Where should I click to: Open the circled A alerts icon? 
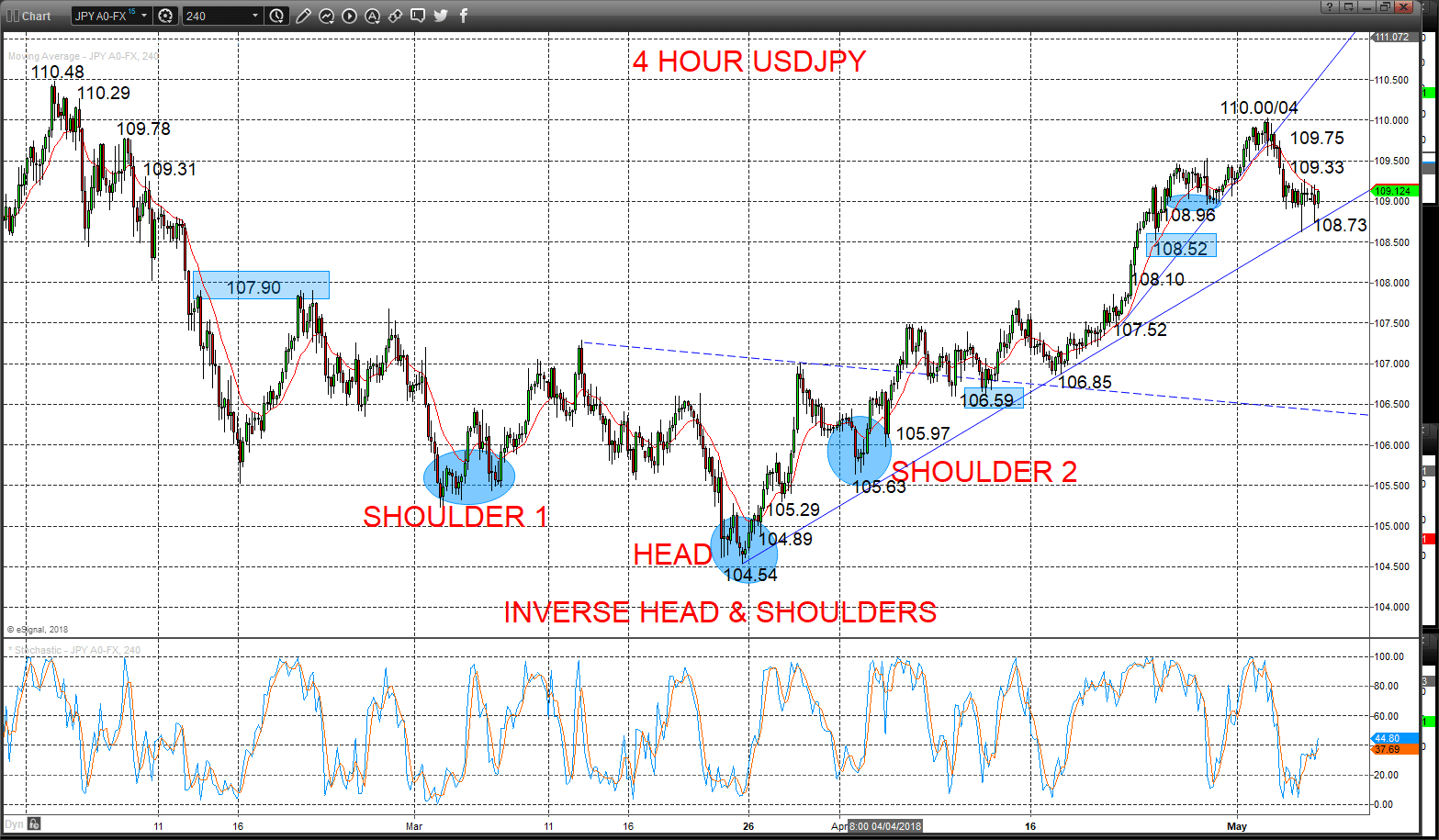coord(372,16)
